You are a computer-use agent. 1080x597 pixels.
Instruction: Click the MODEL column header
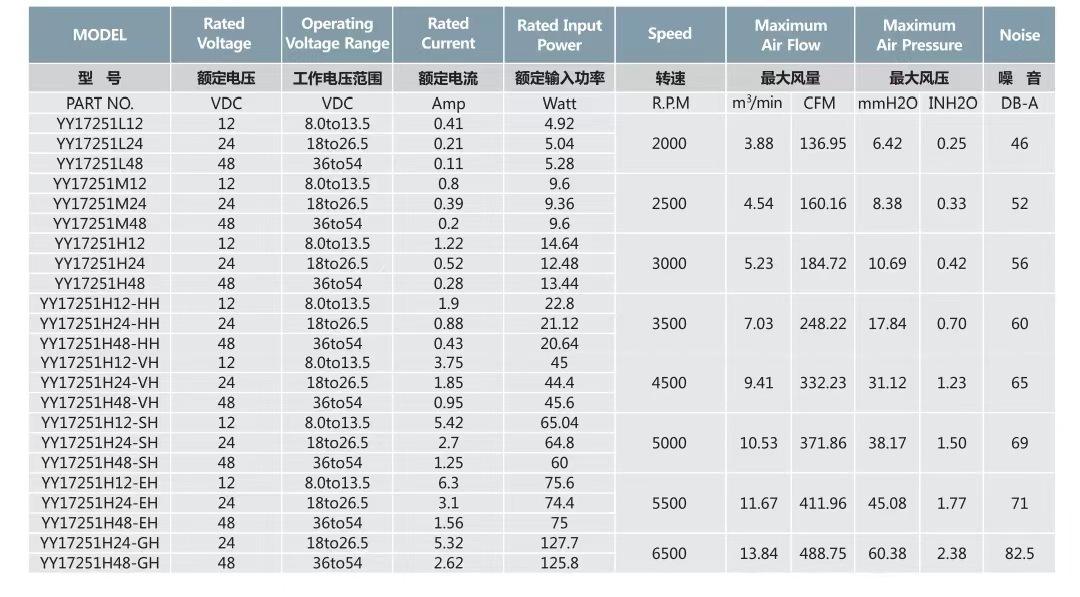click(x=99, y=35)
